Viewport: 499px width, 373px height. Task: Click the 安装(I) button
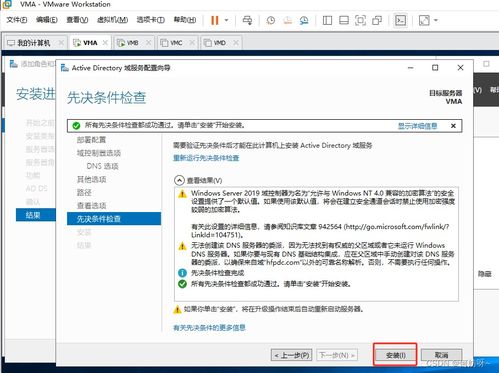click(x=395, y=355)
